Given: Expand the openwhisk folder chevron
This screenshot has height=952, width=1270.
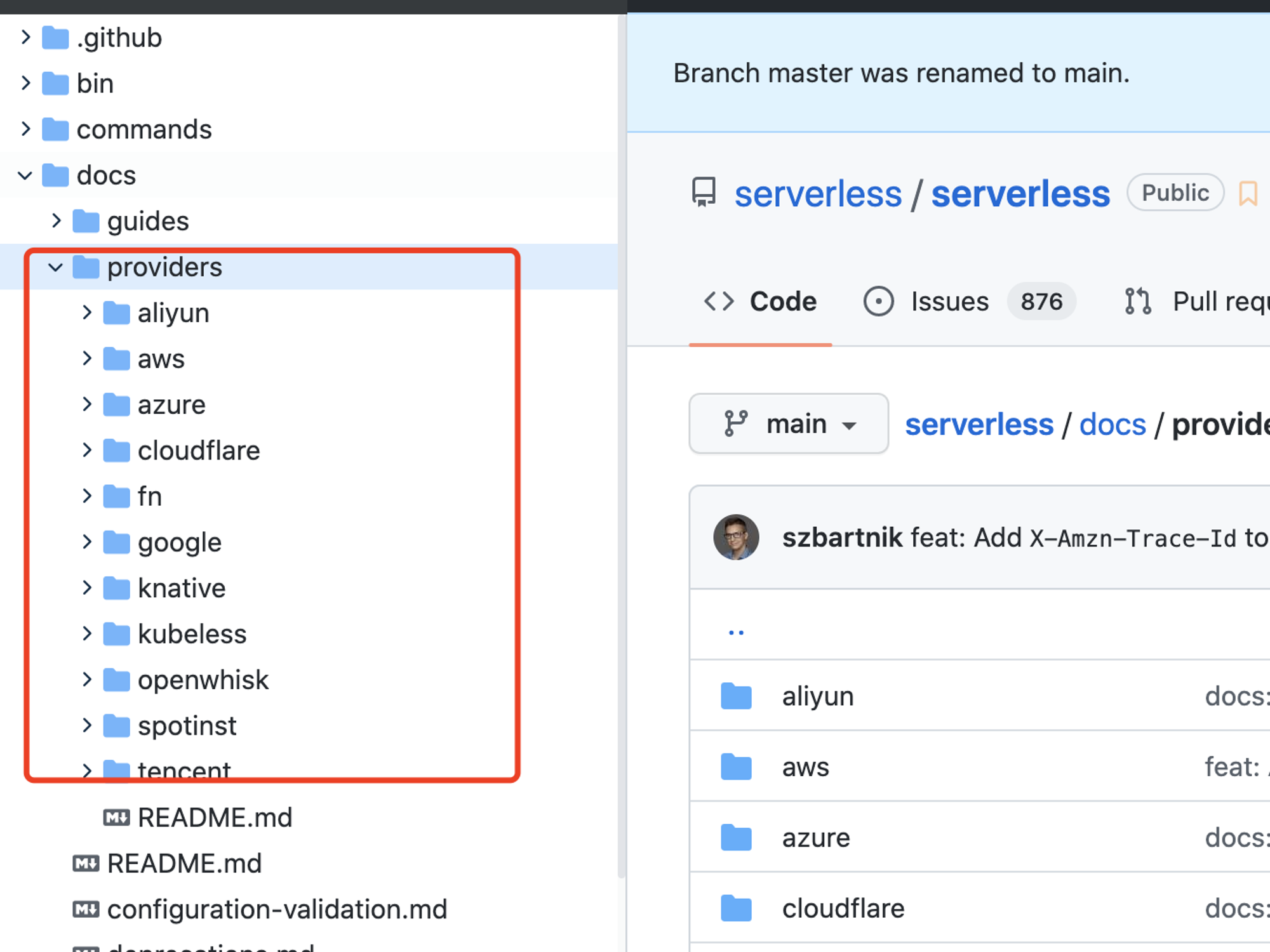Looking at the screenshot, I should coord(87,680).
